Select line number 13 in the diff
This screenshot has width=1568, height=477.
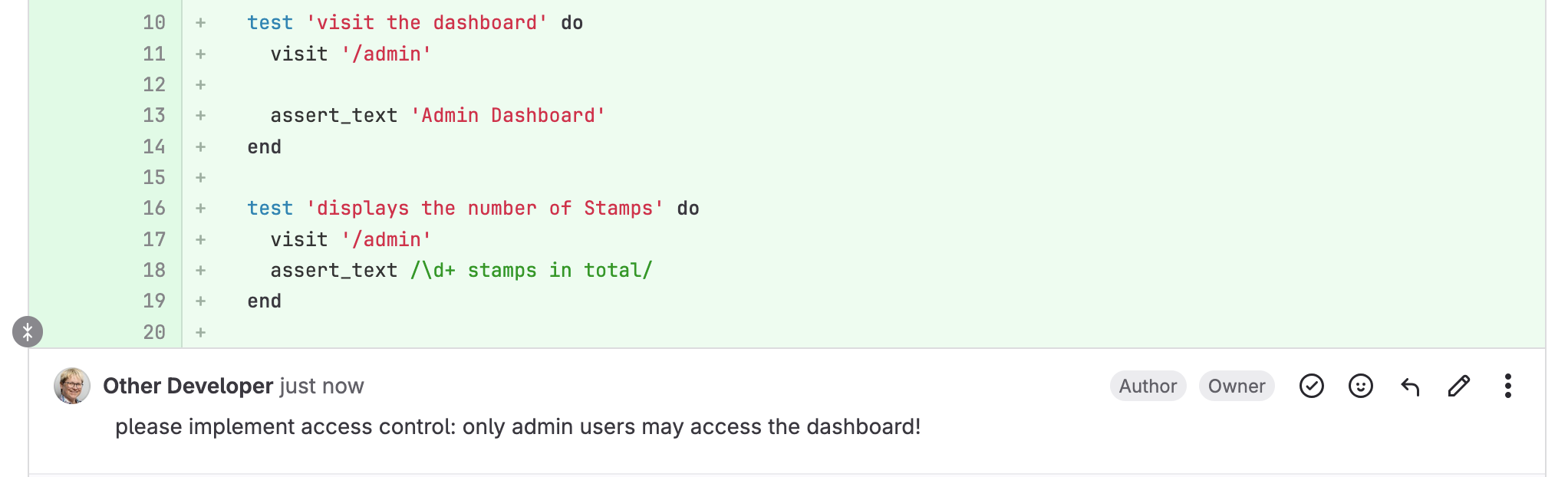tap(154, 116)
